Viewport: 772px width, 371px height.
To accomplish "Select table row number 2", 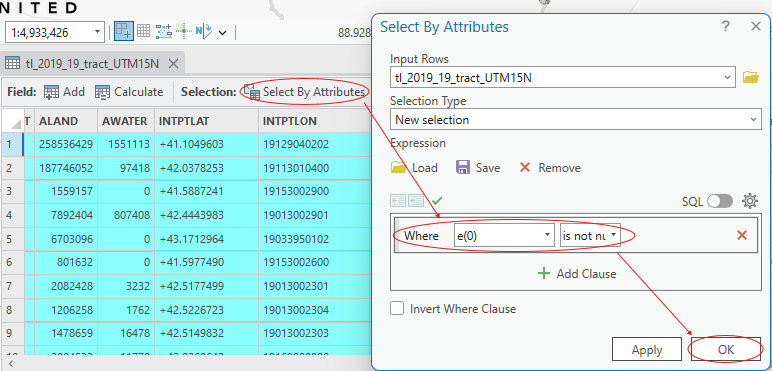I will 12,168.
